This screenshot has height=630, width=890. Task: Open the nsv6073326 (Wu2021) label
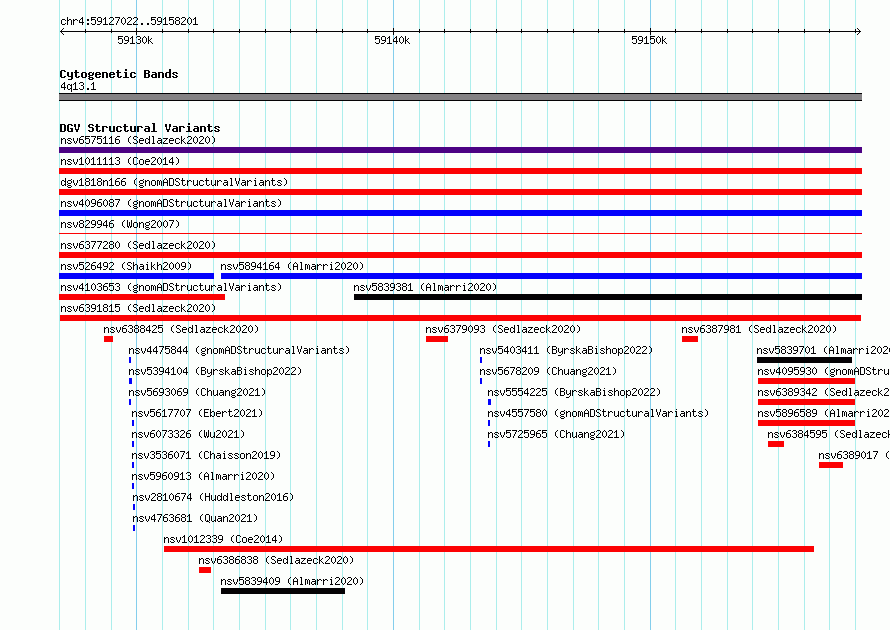click(x=188, y=434)
